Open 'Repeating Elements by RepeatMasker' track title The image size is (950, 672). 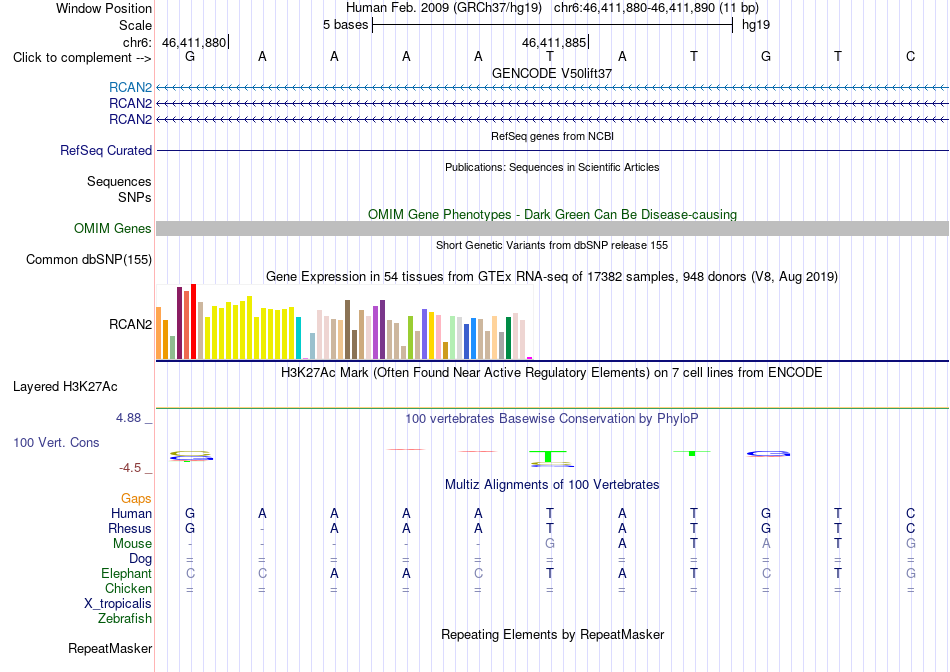[552, 635]
